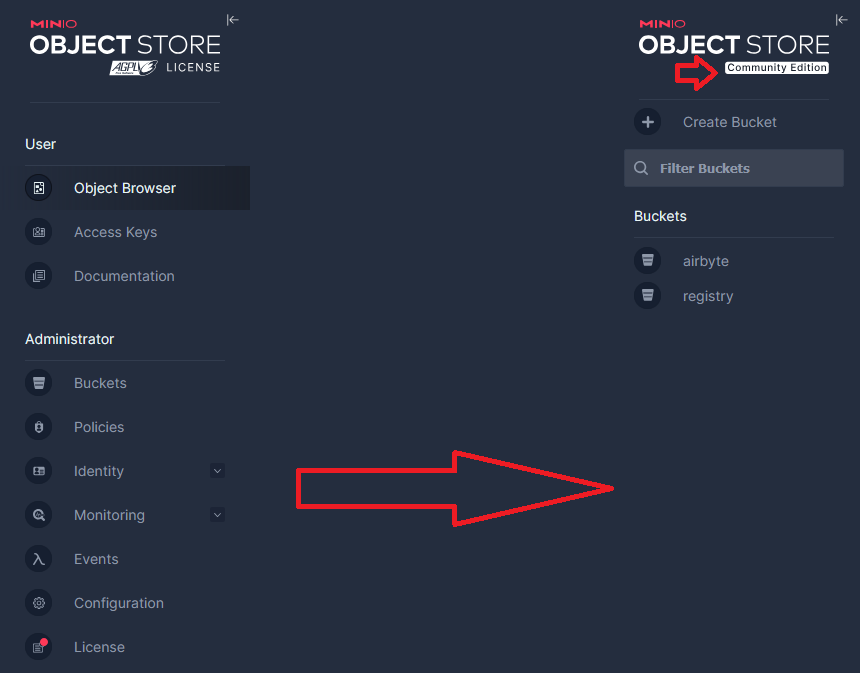The width and height of the screenshot is (860, 673).
Task: Collapse the left sidebar with the arrow
Action: [x=232, y=19]
